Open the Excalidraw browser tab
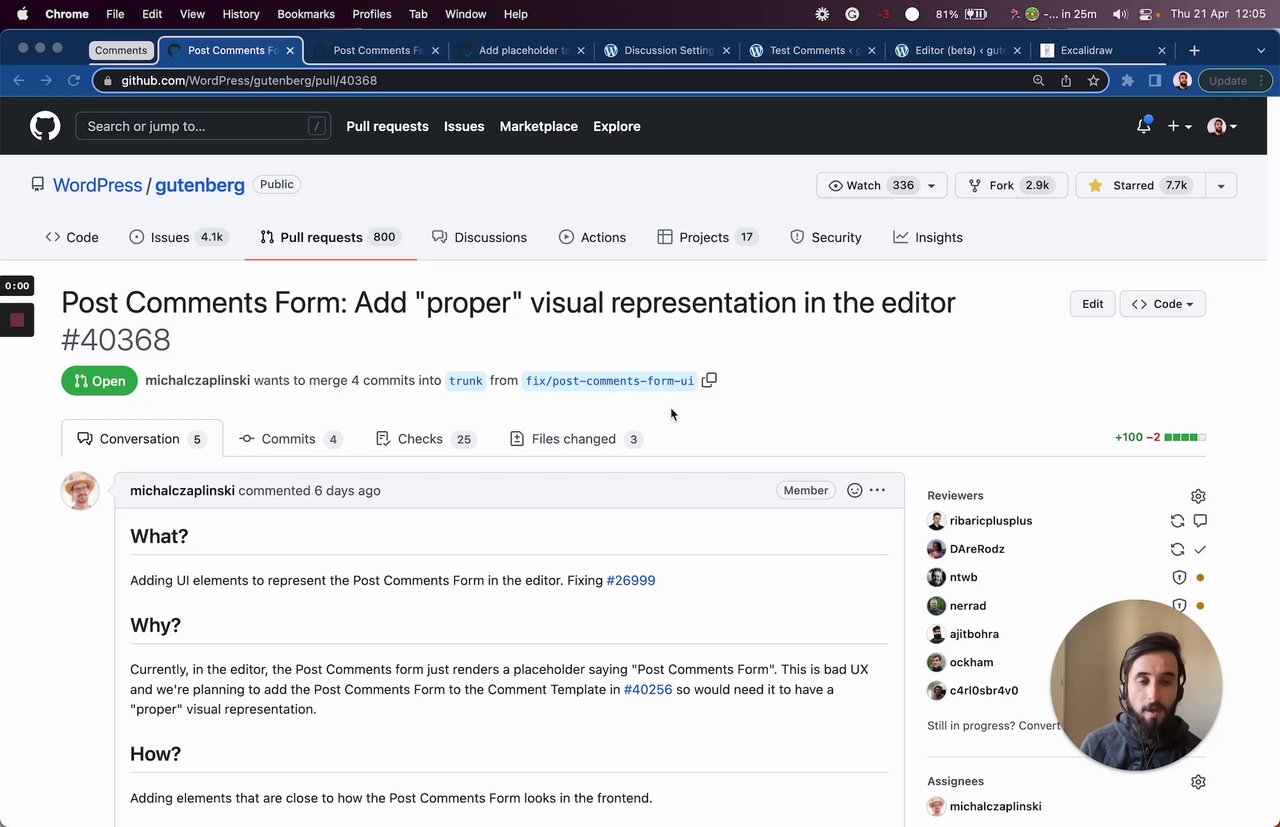This screenshot has height=827, width=1280. pyautogui.click(x=1102, y=50)
